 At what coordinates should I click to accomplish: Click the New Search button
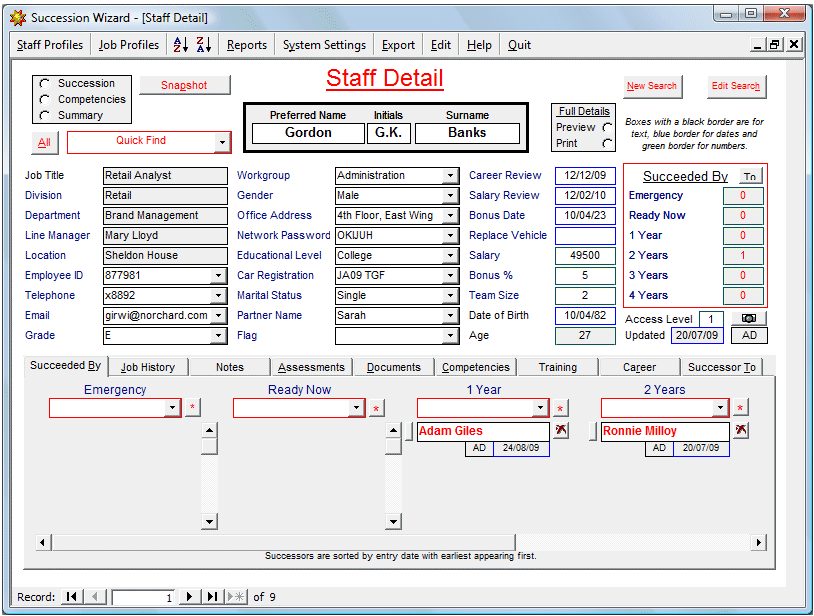[x=652, y=86]
